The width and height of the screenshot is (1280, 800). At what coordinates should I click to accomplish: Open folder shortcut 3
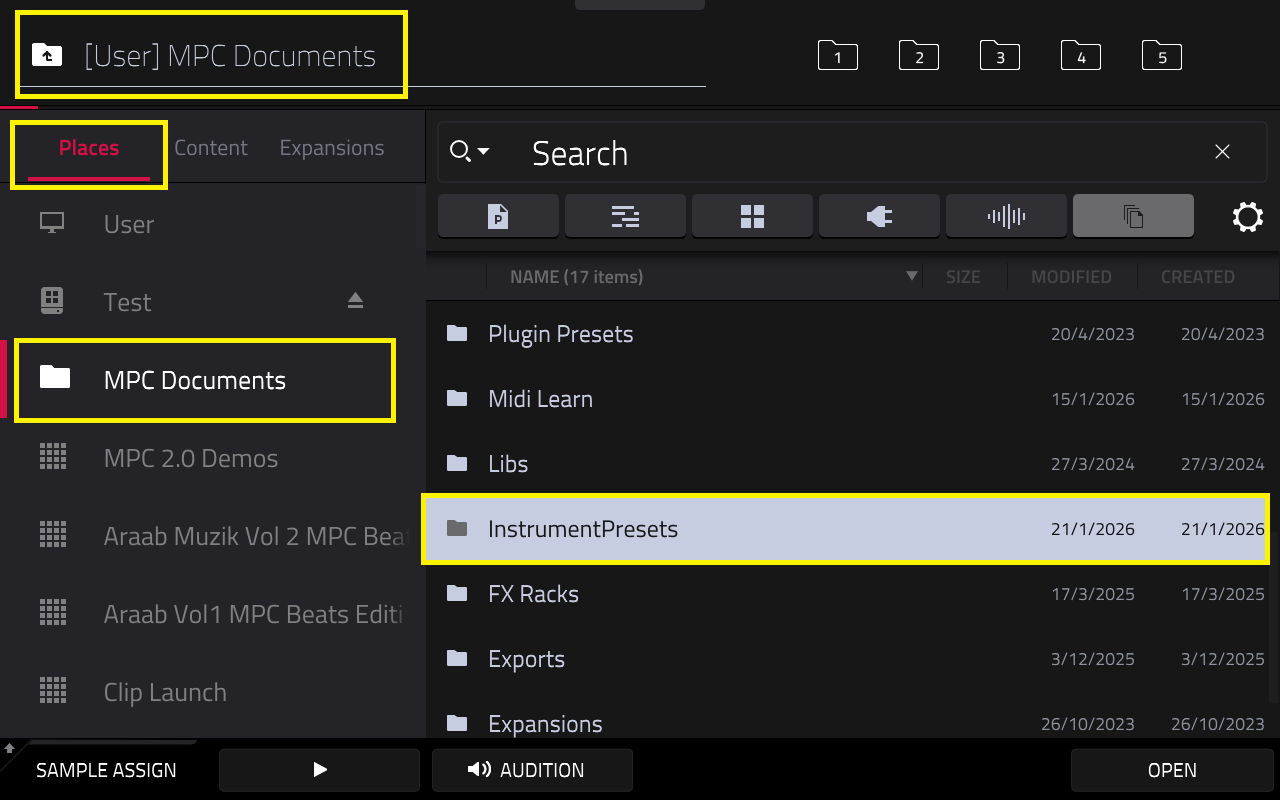pos(1000,56)
